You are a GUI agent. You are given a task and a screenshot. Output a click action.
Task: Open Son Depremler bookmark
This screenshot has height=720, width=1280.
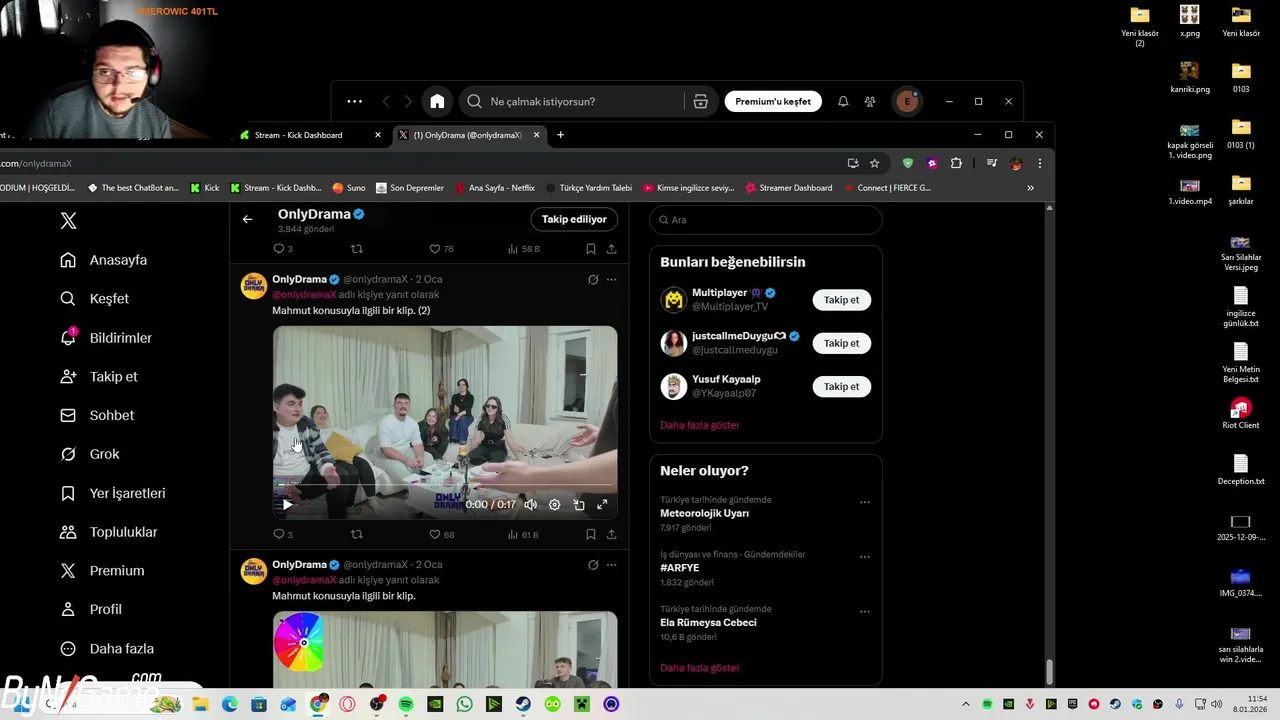point(410,188)
